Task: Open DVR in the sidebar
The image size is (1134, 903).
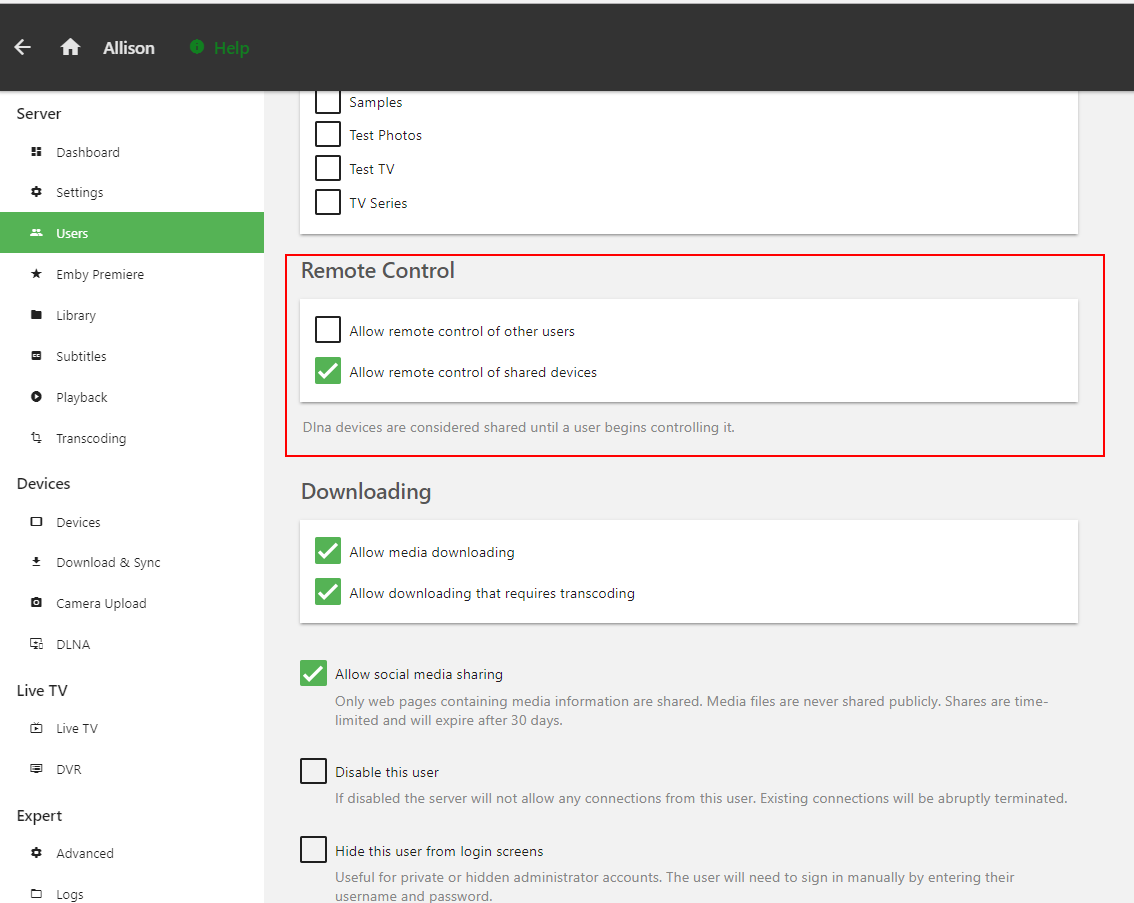Action: (x=132, y=769)
